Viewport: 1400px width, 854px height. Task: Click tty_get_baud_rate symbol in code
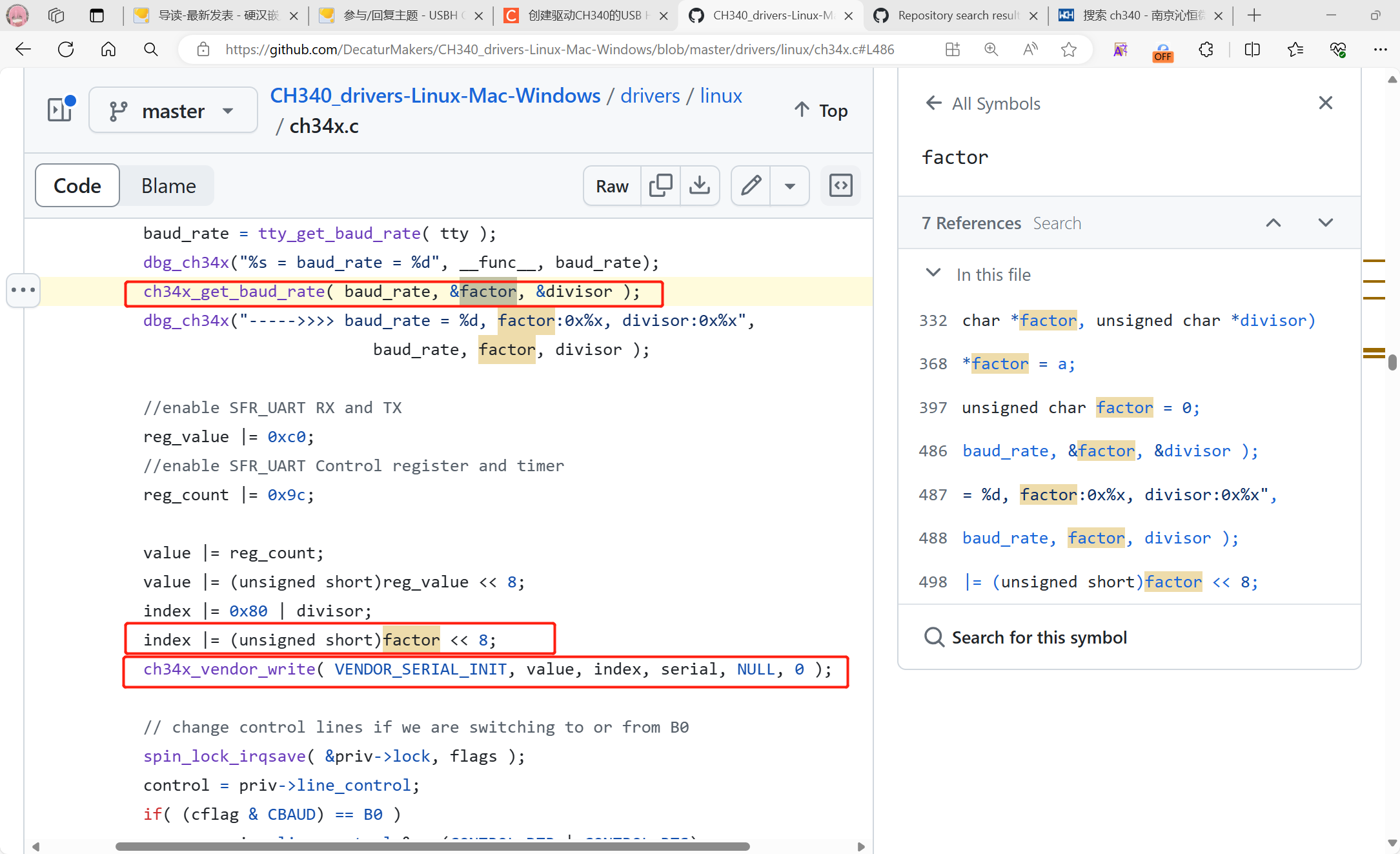pyautogui.click(x=340, y=234)
